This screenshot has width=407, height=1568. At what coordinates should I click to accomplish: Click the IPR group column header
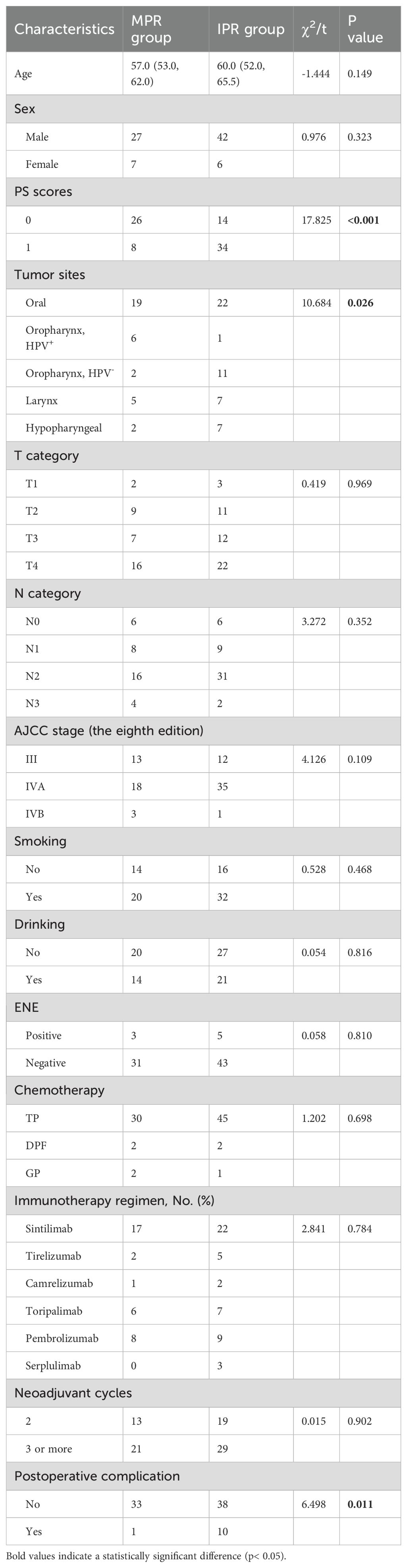251,29
